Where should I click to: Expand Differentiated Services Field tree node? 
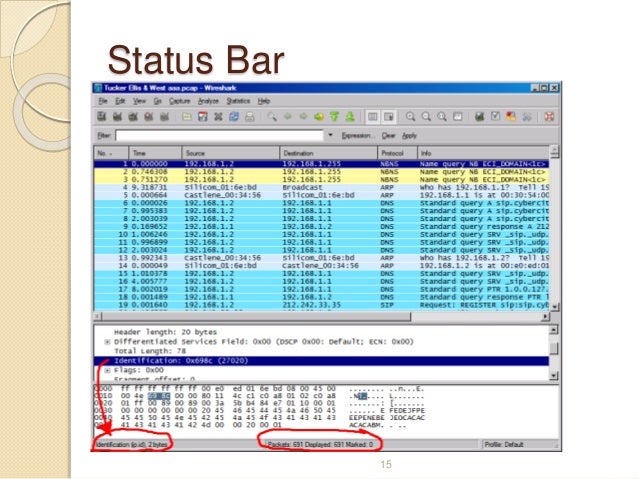(107, 342)
